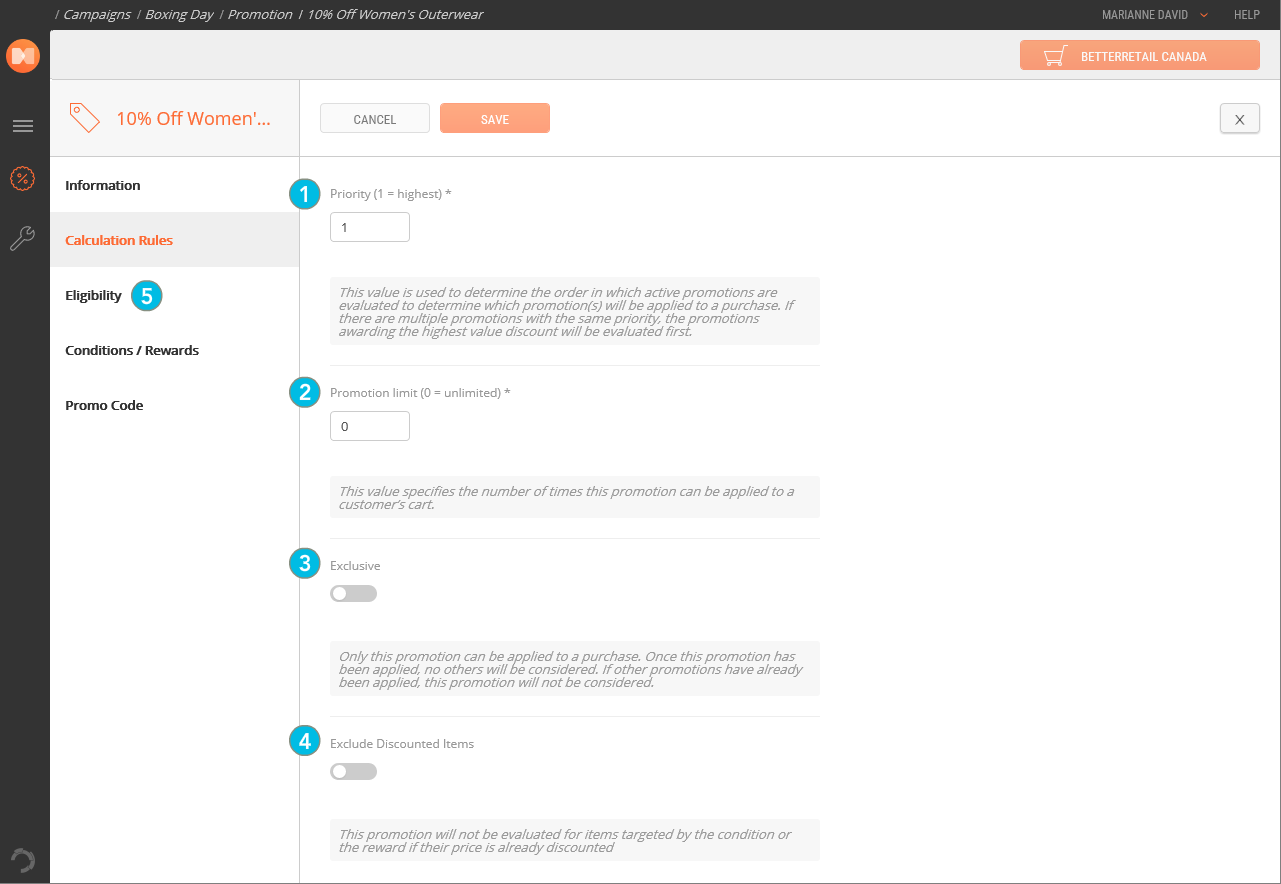This screenshot has height=884, width=1281.
Task: Click the 'Priority (1 = highest) *' label
Action: (x=390, y=194)
